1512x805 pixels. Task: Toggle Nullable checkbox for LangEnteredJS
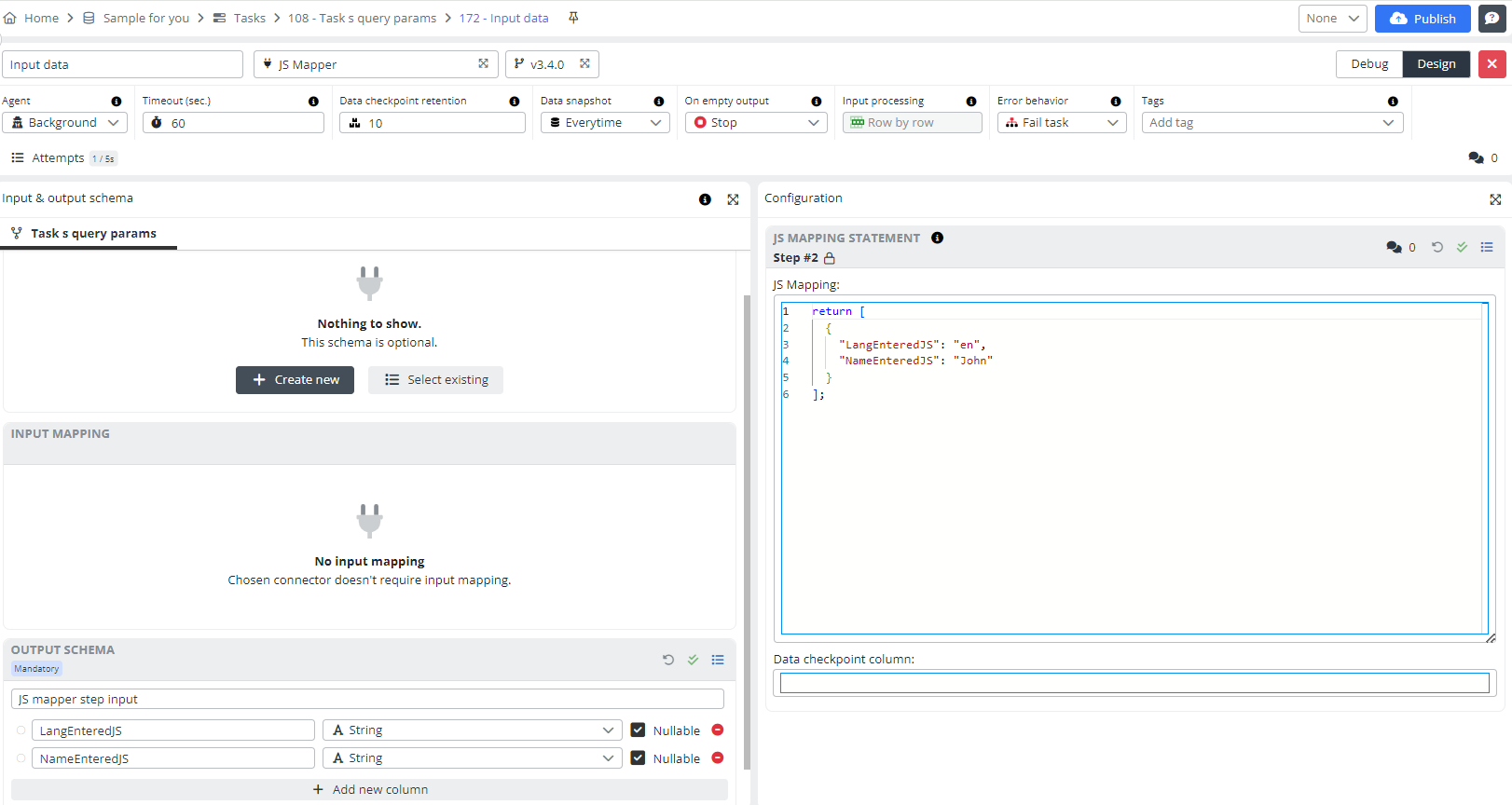(638, 730)
